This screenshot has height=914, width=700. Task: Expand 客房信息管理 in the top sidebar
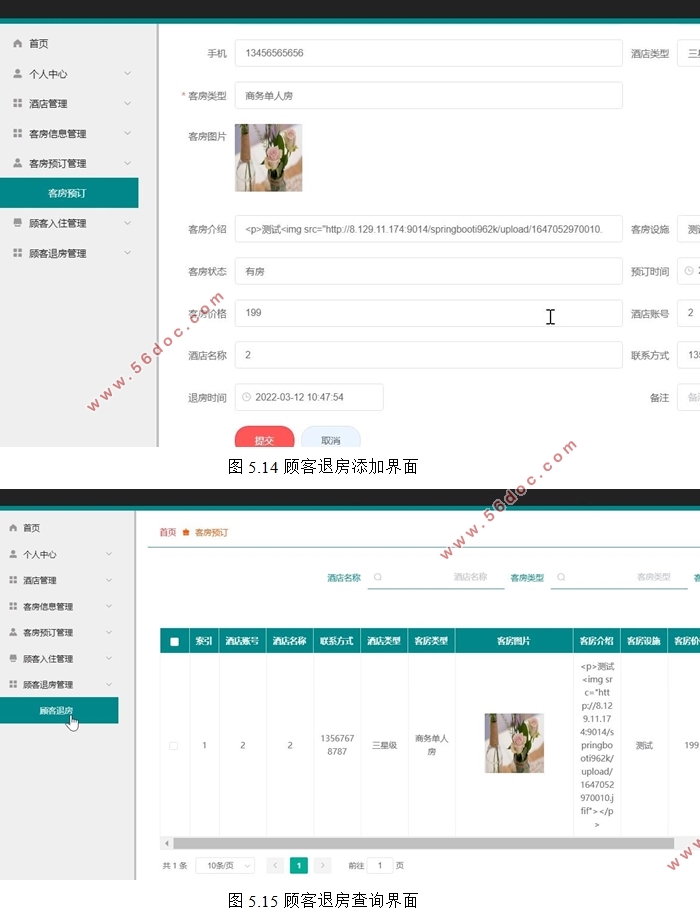tap(127, 134)
